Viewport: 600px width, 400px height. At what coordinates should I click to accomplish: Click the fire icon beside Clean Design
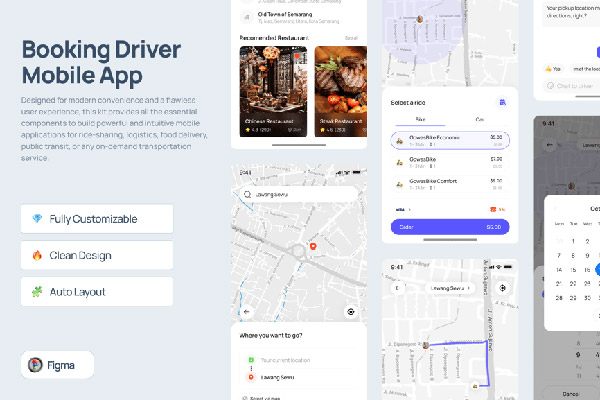tap(38, 255)
